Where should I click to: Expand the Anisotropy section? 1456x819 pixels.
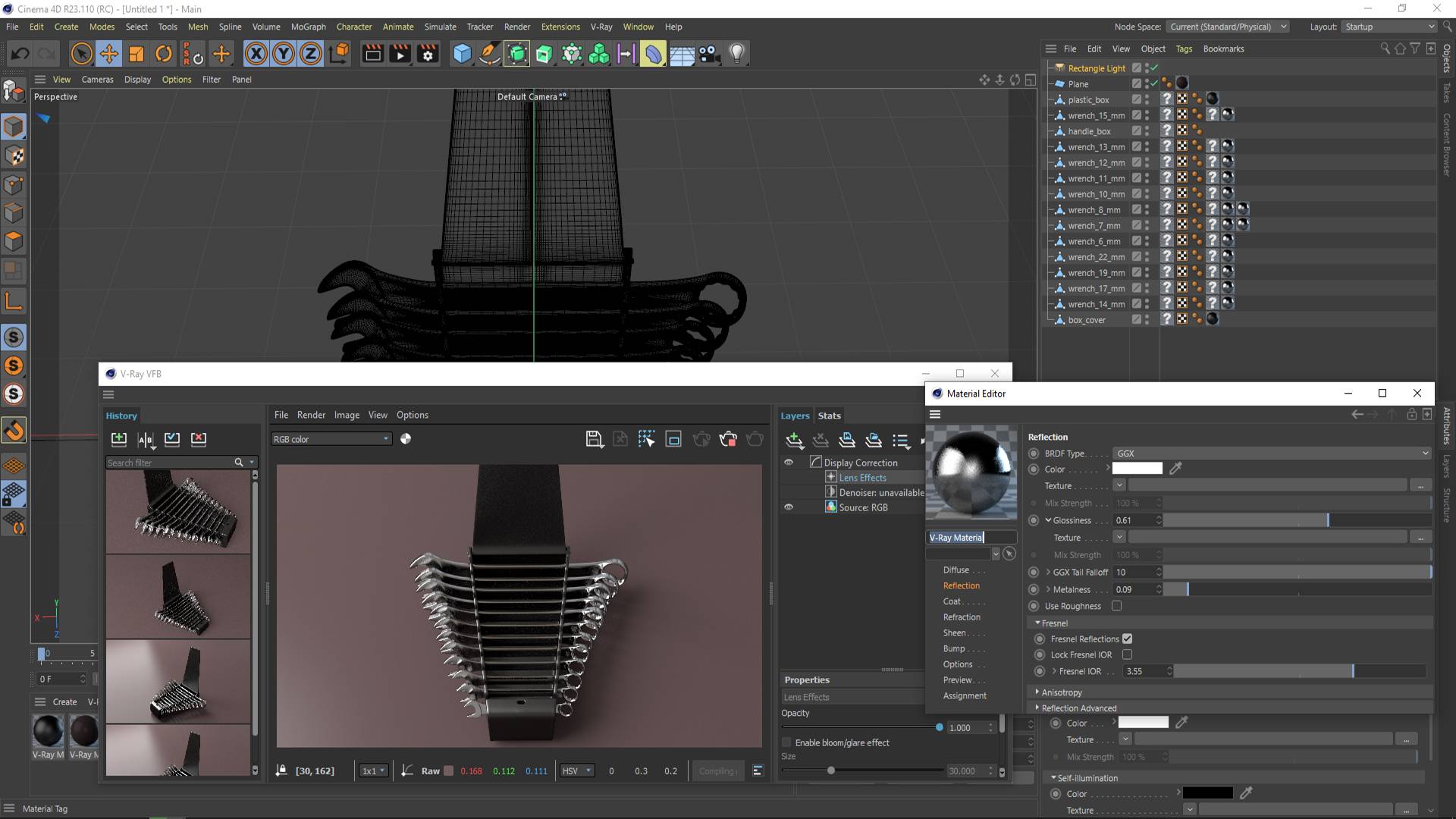[x=1061, y=692]
